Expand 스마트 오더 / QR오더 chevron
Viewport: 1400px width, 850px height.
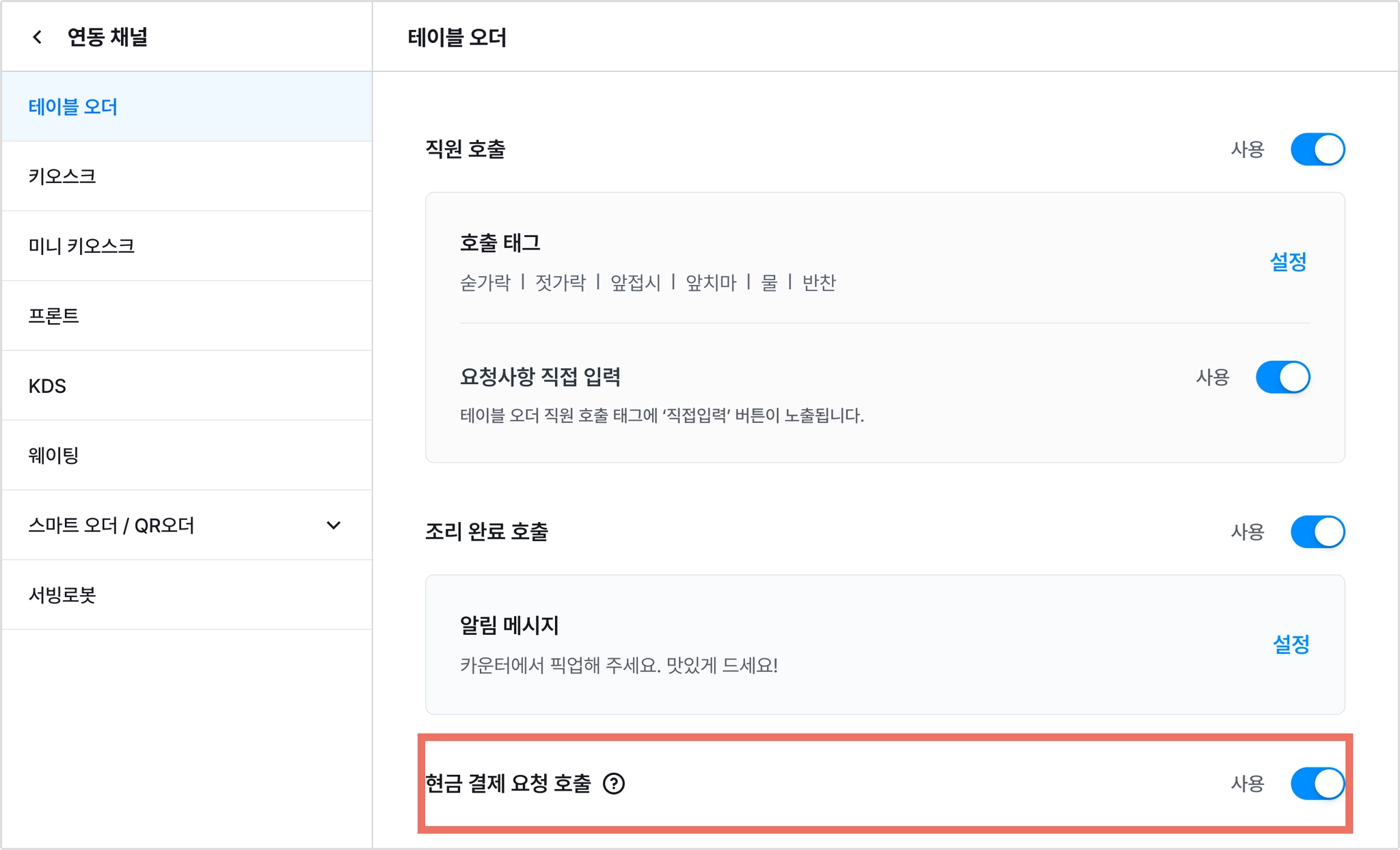point(334,525)
